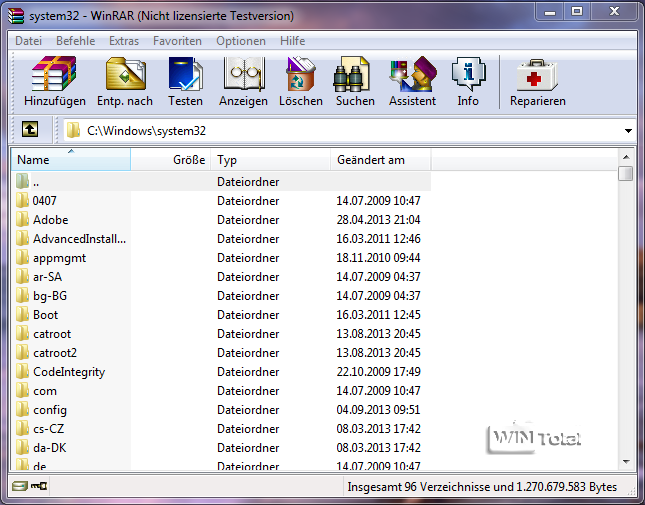Open the Befehle menu
This screenshot has width=645, height=505.
[x=76, y=41]
